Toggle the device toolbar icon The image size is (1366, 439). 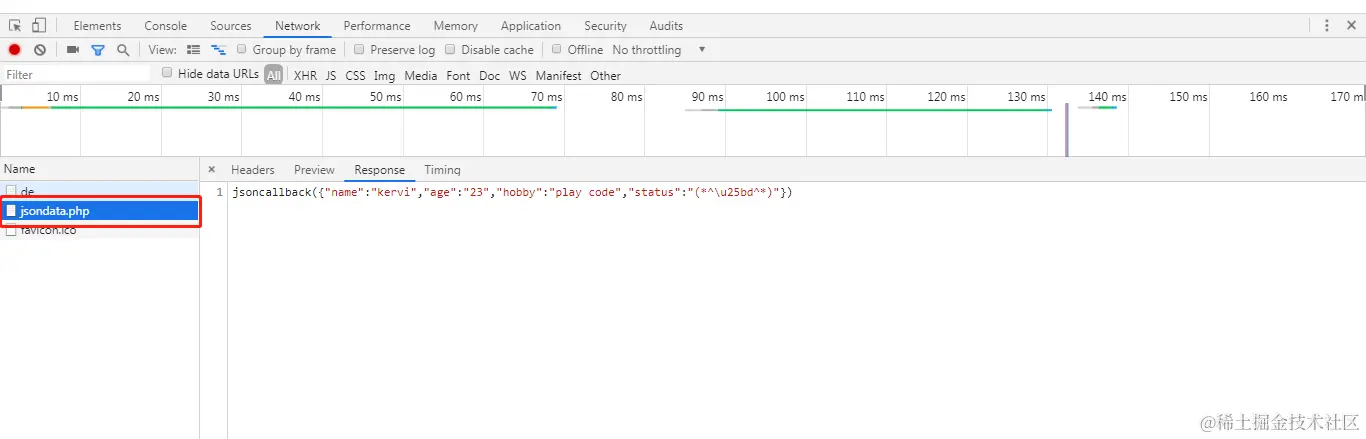coord(38,25)
